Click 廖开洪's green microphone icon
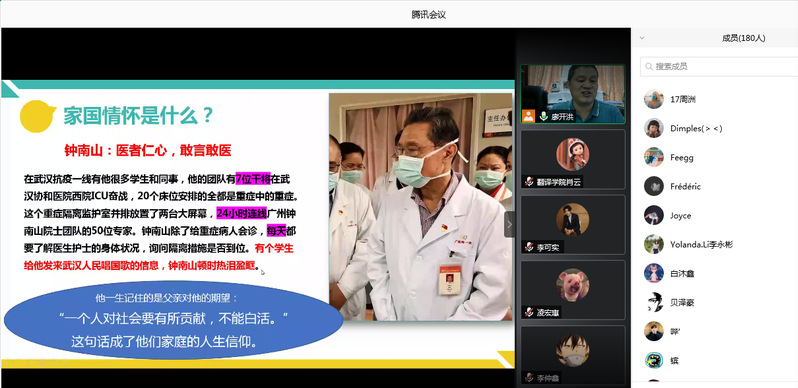The height and width of the screenshot is (388, 798). (543, 116)
